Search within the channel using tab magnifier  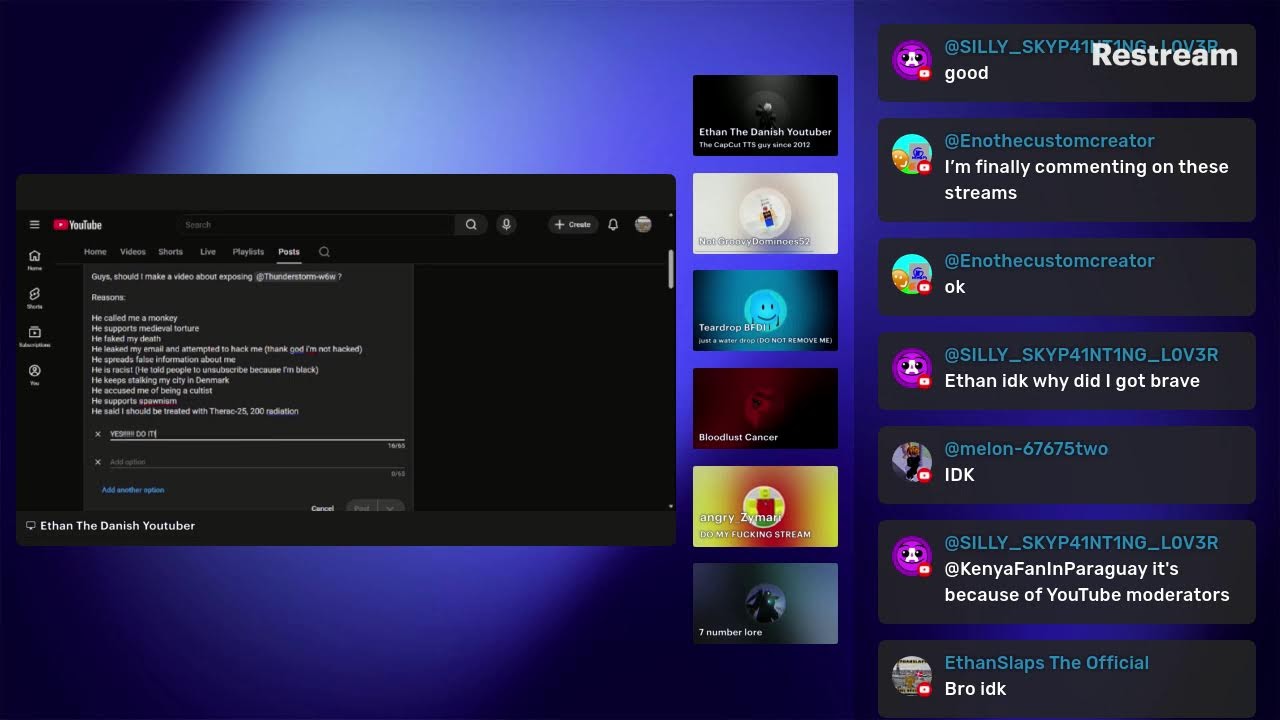click(324, 252)
